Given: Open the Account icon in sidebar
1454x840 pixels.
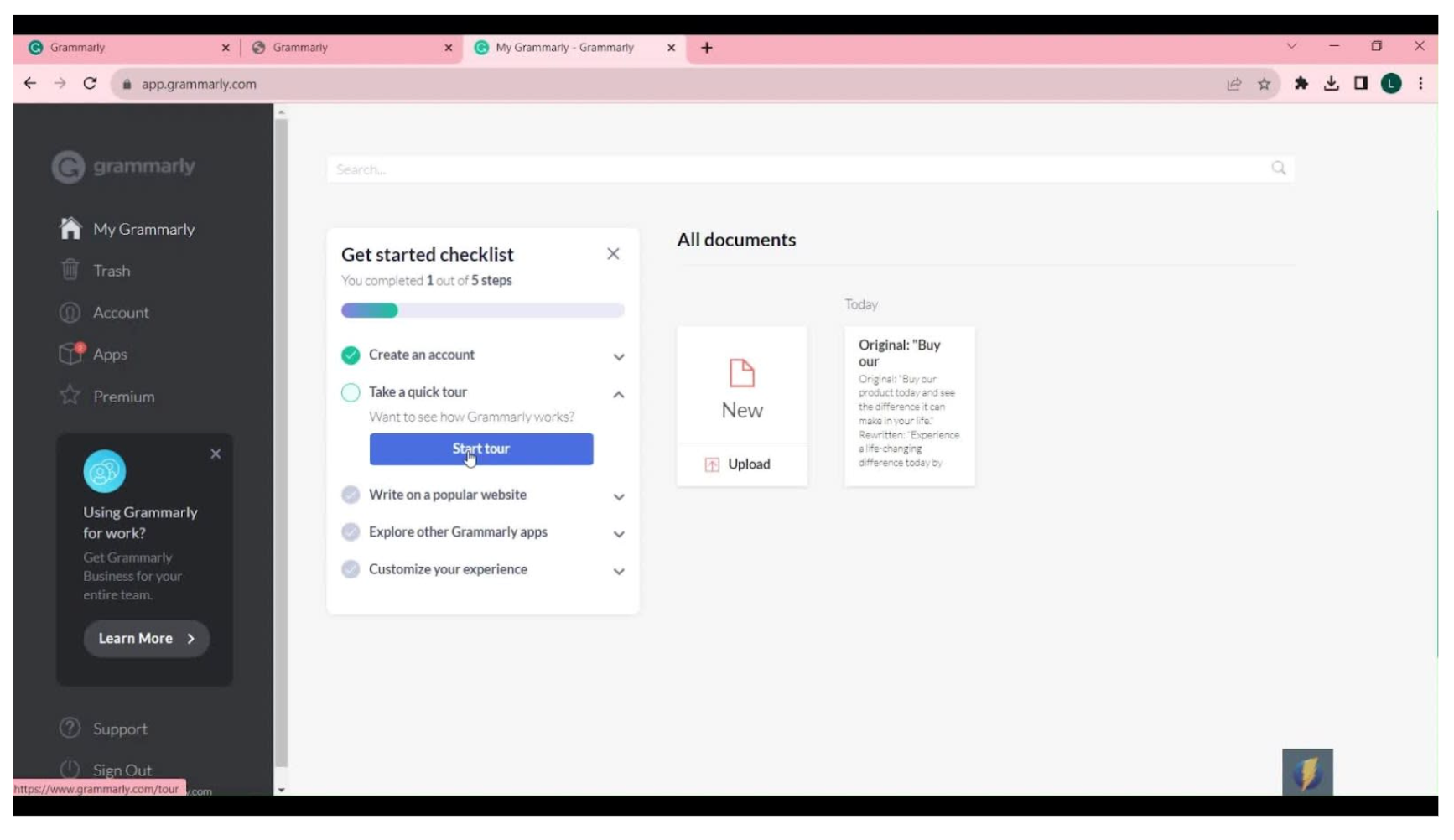Looking at the screenshot, I should click(70, 313).
